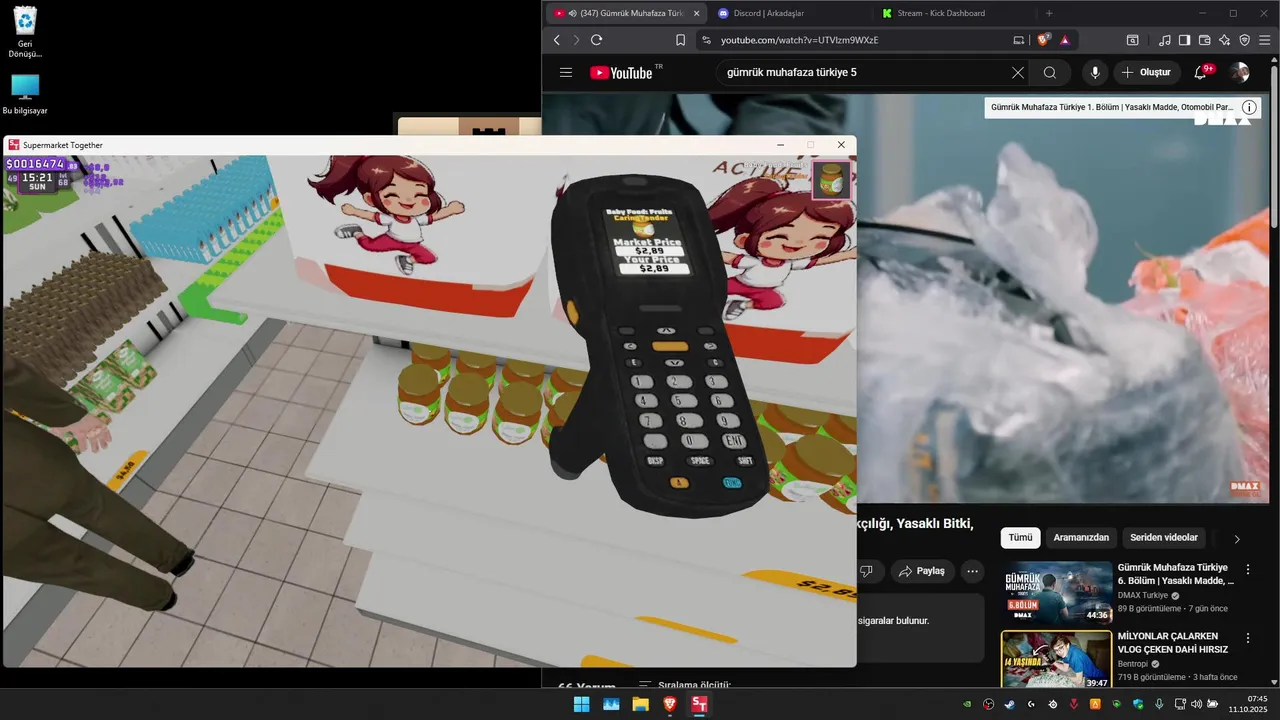Select the Seriden videolar filter chip
This screenshot has width=1280, height=720.
1164,538
